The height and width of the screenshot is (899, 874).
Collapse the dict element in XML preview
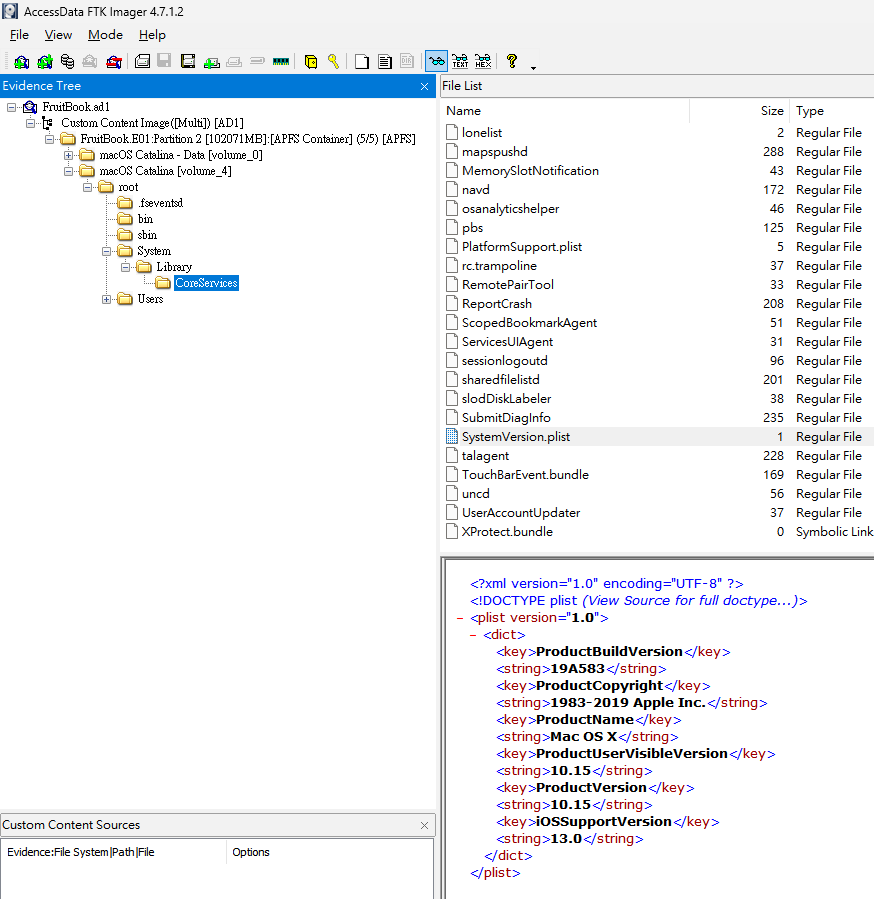pos(473,635)
